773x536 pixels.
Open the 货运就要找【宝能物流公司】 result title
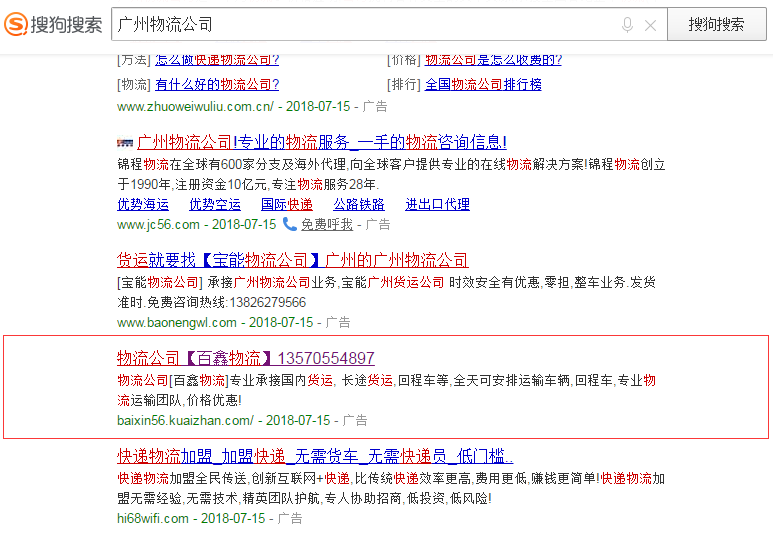[292, 260]
